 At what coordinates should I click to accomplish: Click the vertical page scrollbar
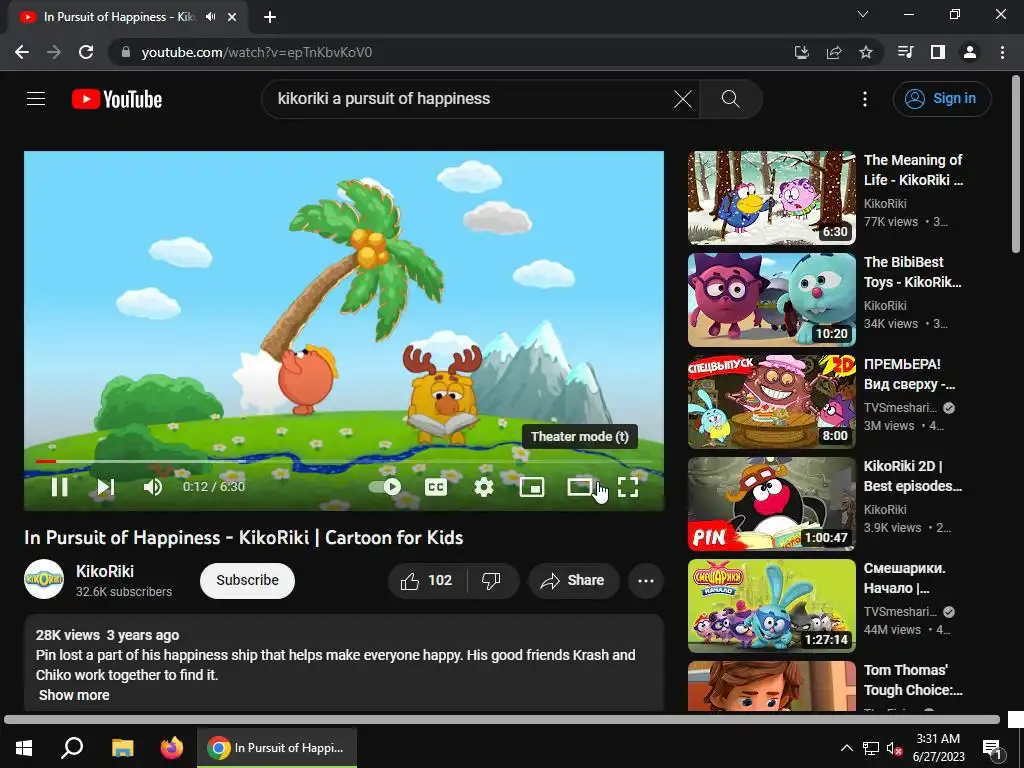tap(1016, 163)
